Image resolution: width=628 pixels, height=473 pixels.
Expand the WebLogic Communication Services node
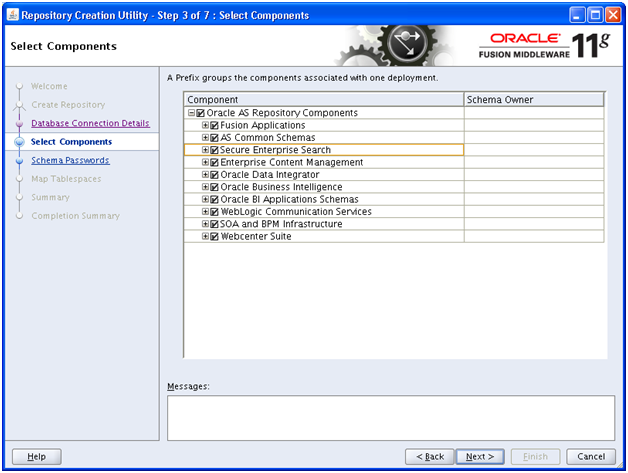pos(205,212)
